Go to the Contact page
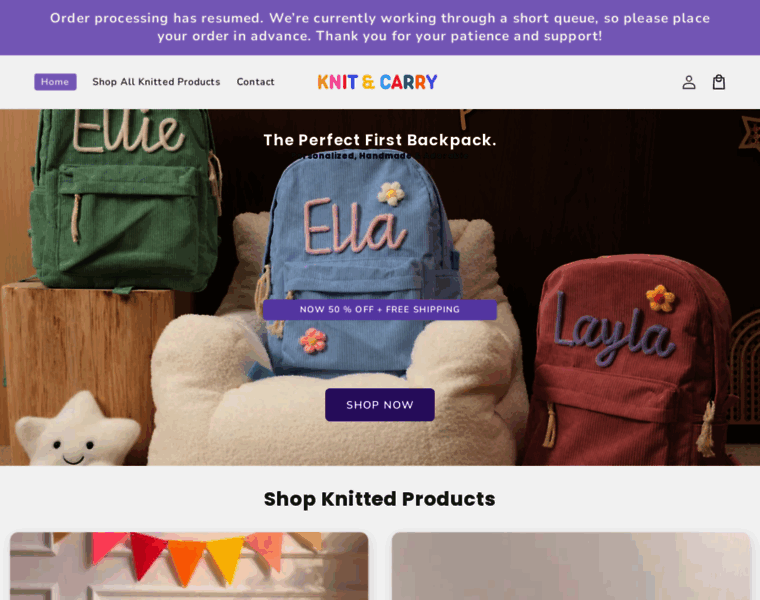Image resolution: width=760 pixels, height=600 pixels. (x=255, y=82)
